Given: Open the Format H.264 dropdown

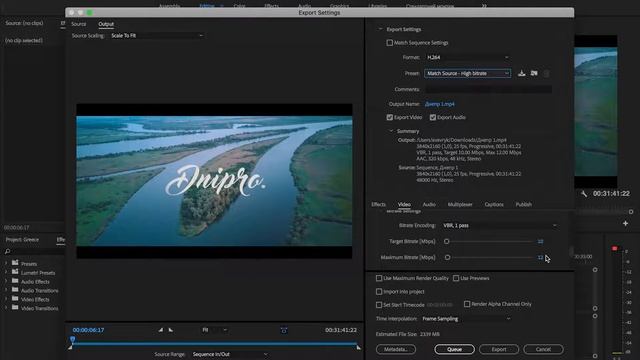Looking at the screenshot, I should click(x=467, y=57).
